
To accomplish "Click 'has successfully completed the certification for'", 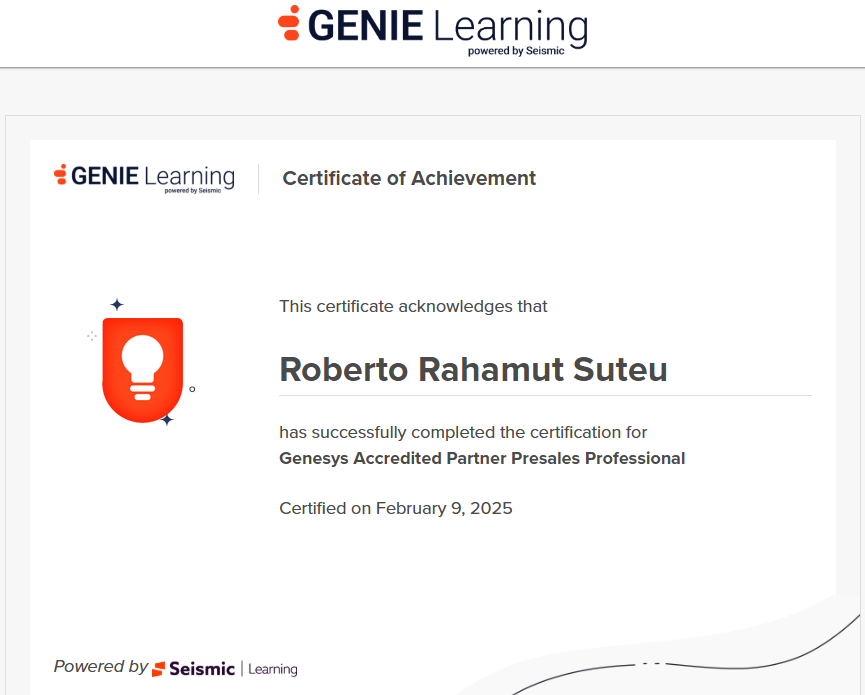I will (463, 432).
